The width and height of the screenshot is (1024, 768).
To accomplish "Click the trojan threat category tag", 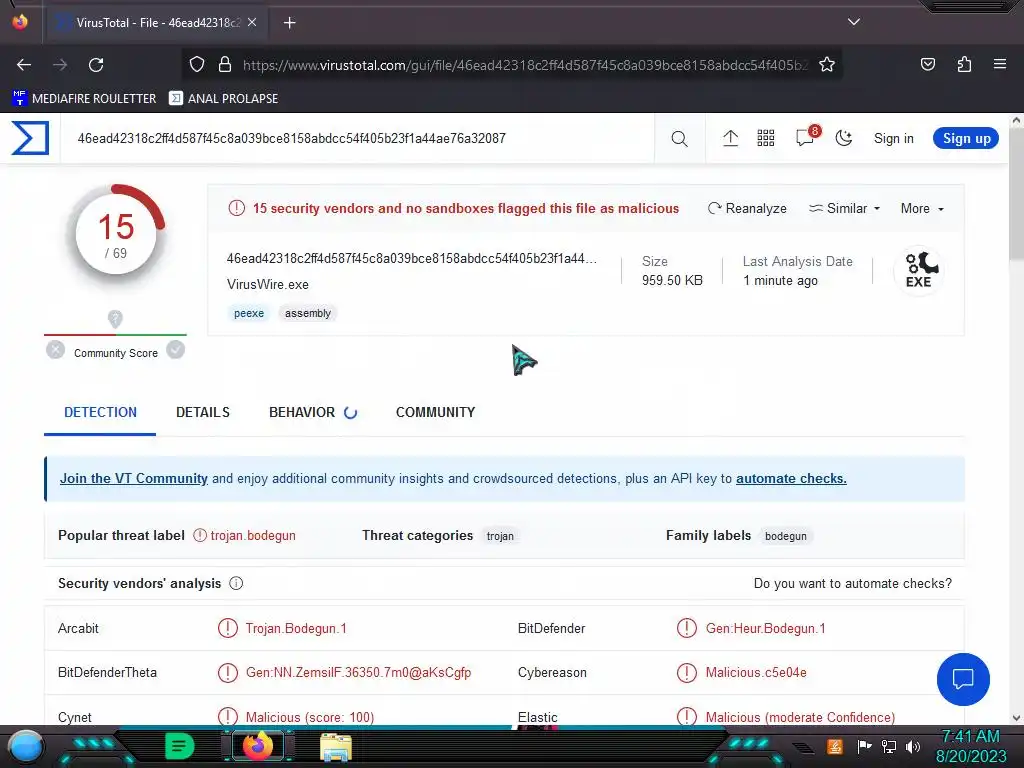I will click(500, 536).
